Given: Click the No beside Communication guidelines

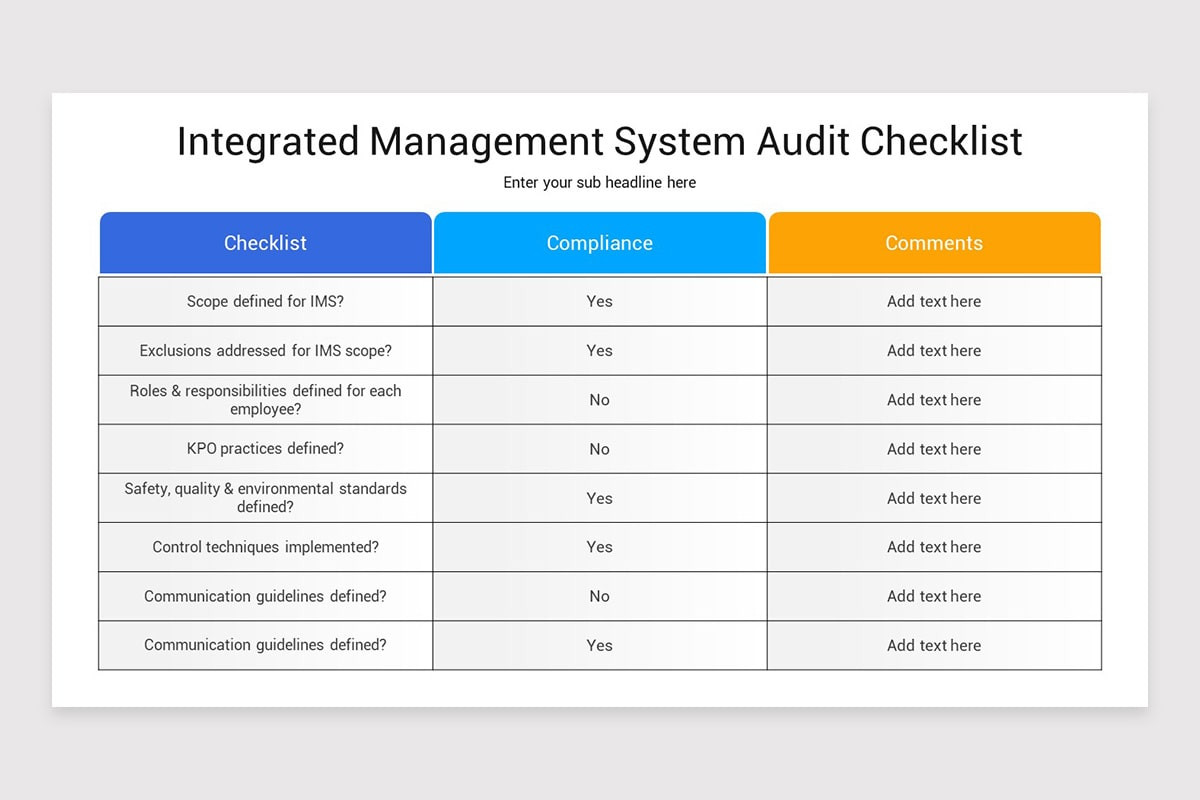Looking at the screenshot, I should (x=599, y=596).
